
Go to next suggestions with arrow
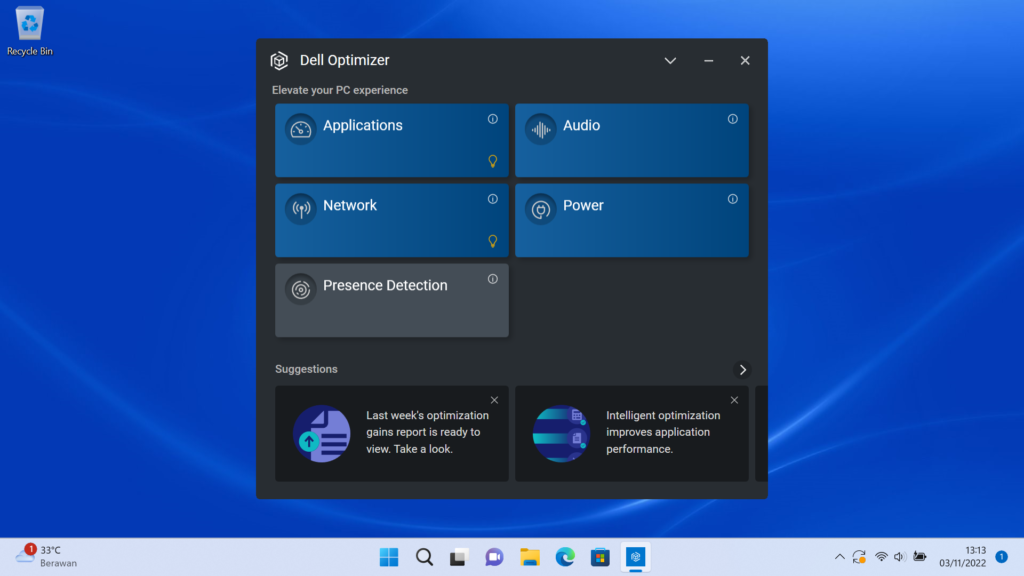tap(743, 370)
